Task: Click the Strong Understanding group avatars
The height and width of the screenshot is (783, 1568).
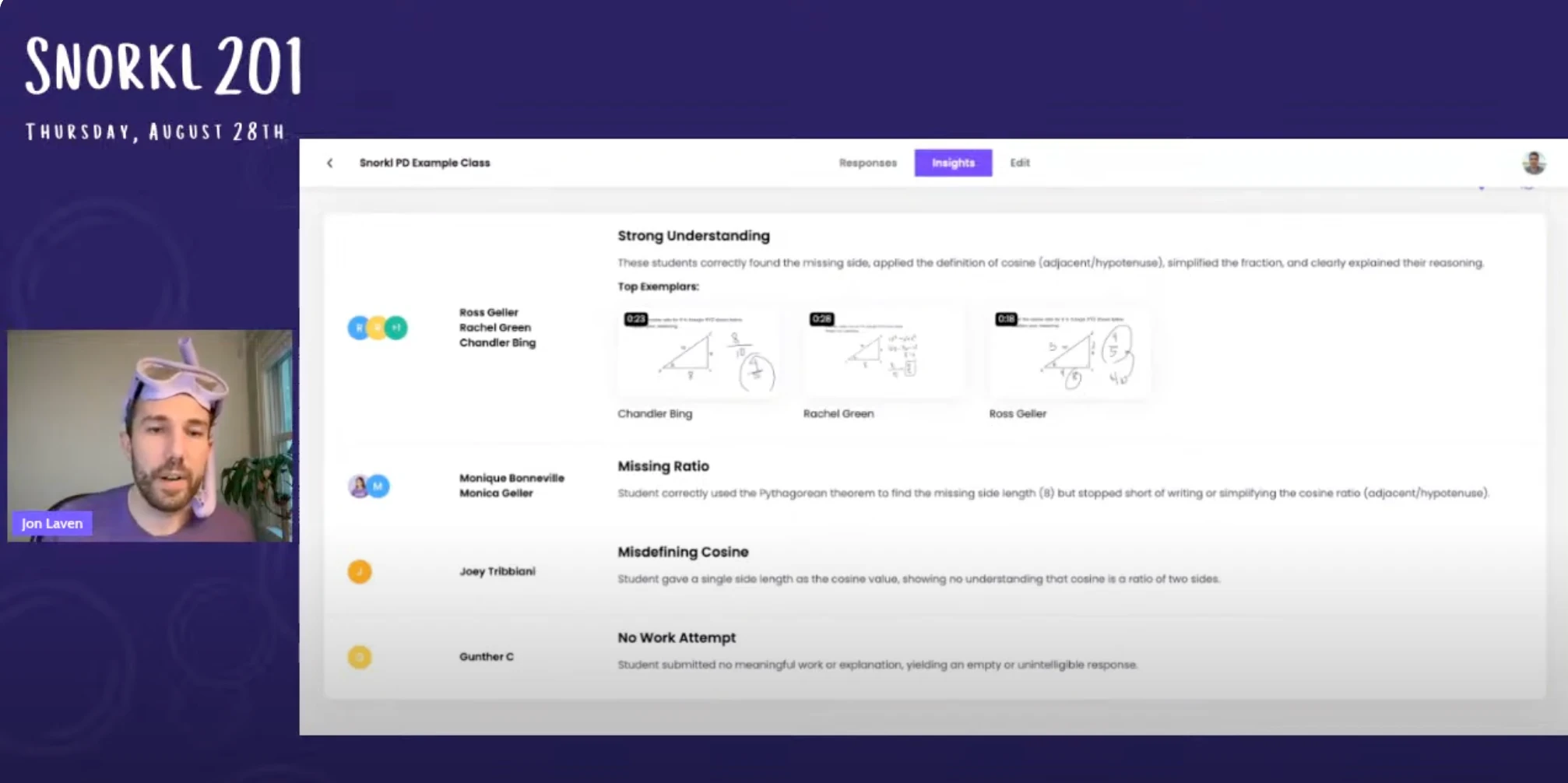Action: click(x=378, y=328)
